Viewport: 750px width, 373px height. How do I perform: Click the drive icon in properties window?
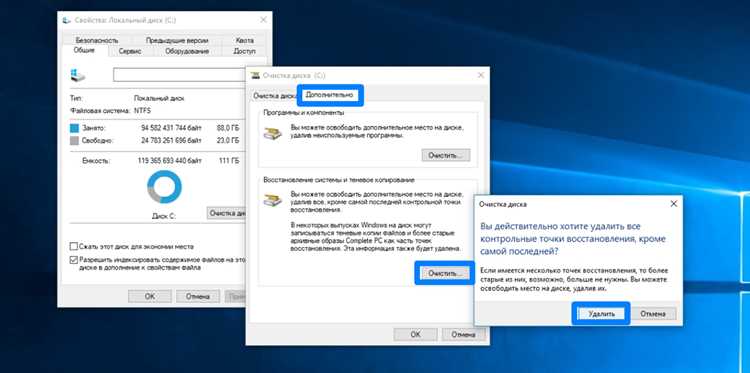[x=77, y=74]
